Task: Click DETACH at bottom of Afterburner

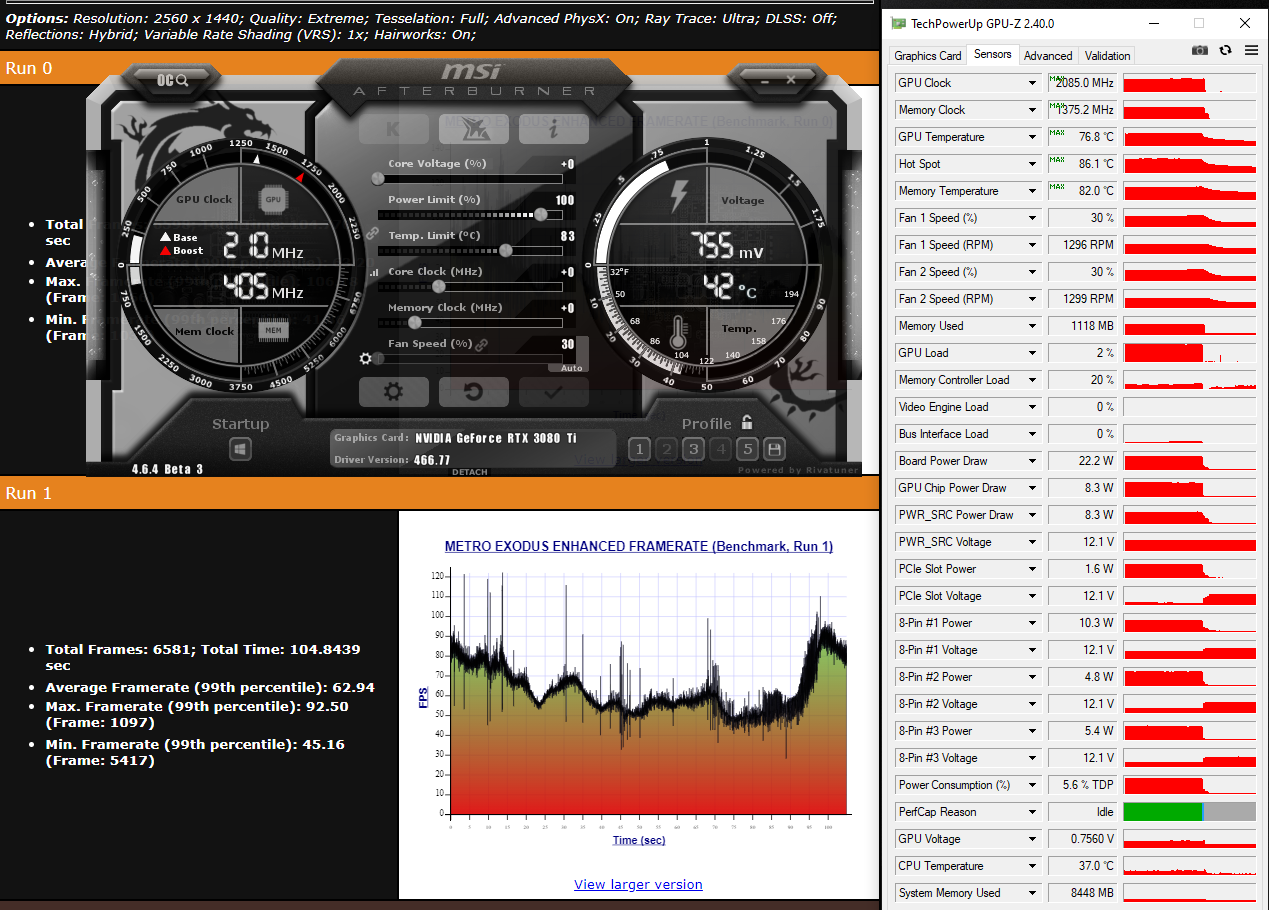Action: click(470, 472)
